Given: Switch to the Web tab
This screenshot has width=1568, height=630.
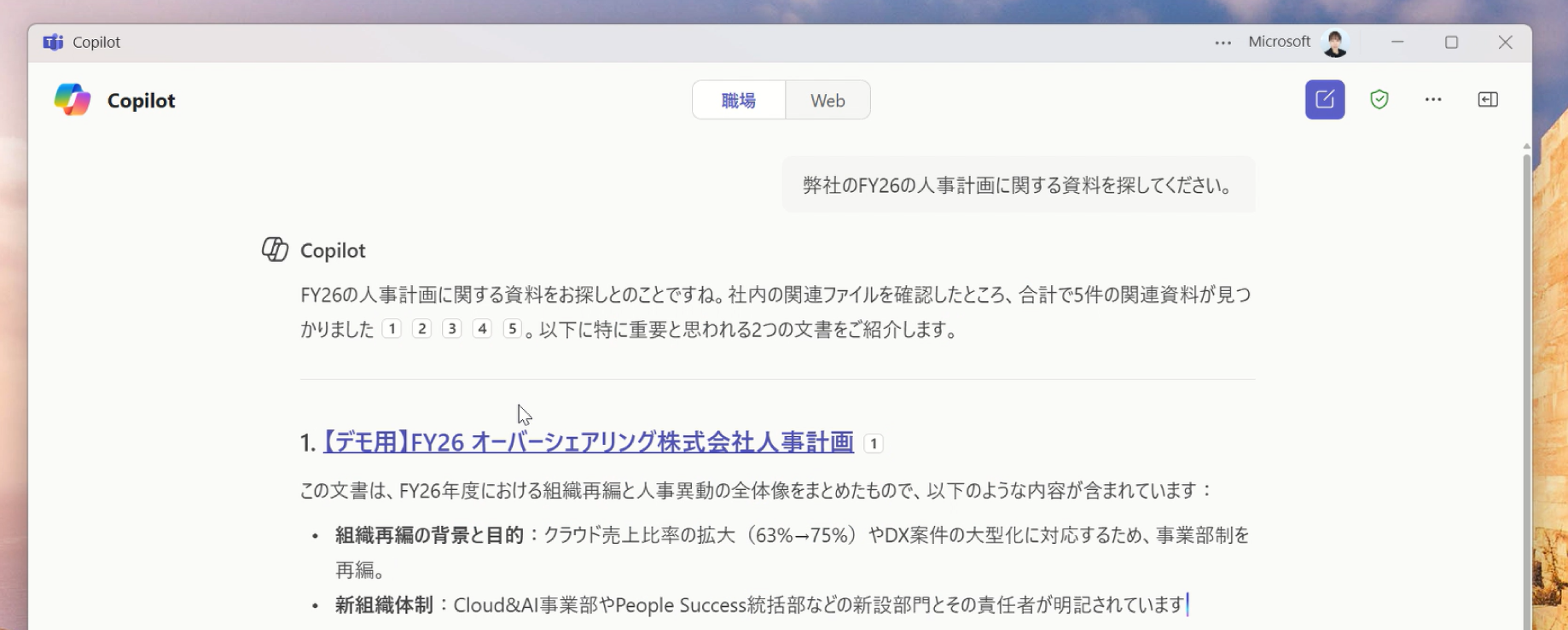Looking at the screenshot, I should pyautogui.click(x=828, y=100).
